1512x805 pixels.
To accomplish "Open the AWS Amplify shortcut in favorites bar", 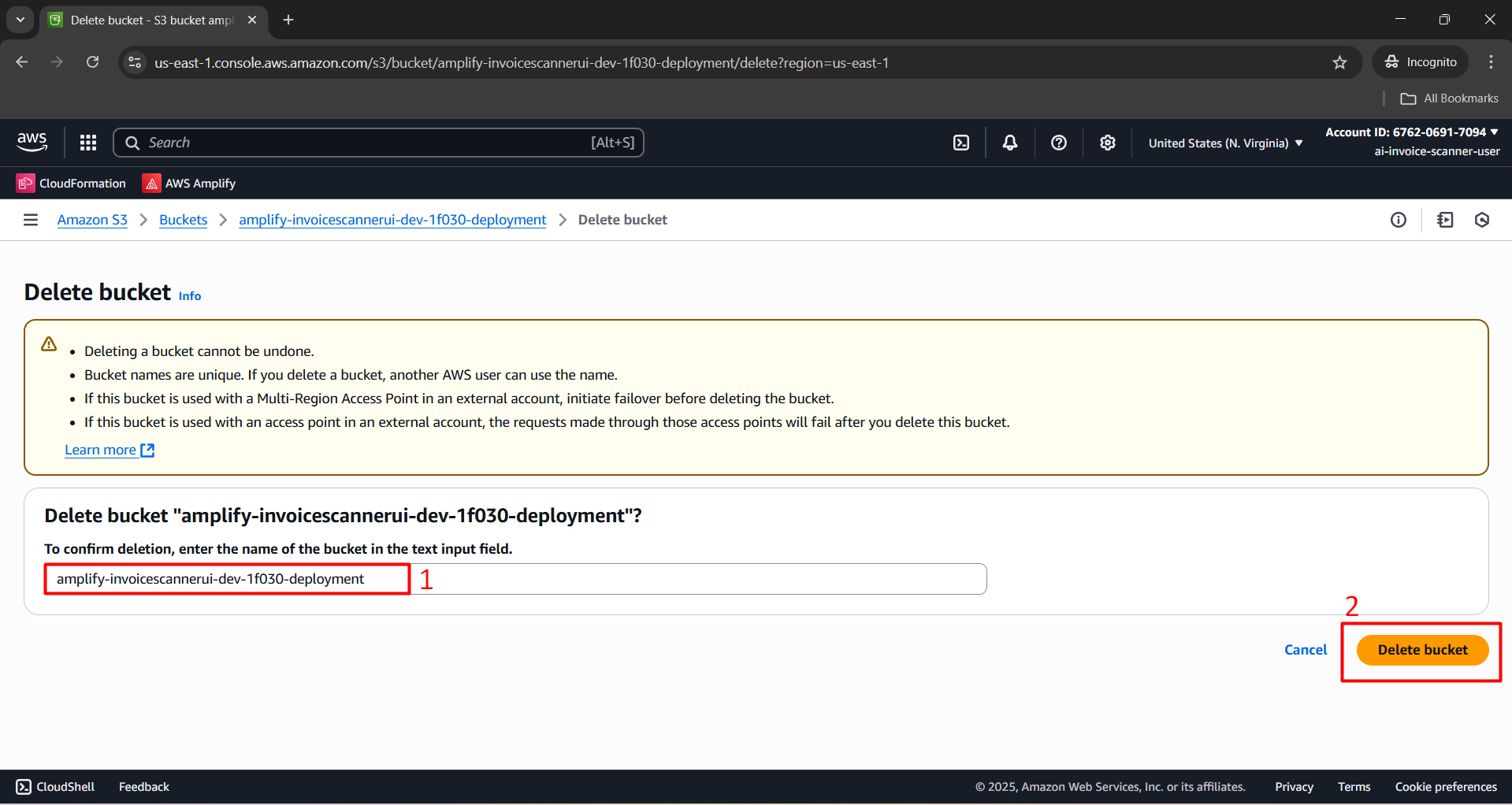I will 189,184.
